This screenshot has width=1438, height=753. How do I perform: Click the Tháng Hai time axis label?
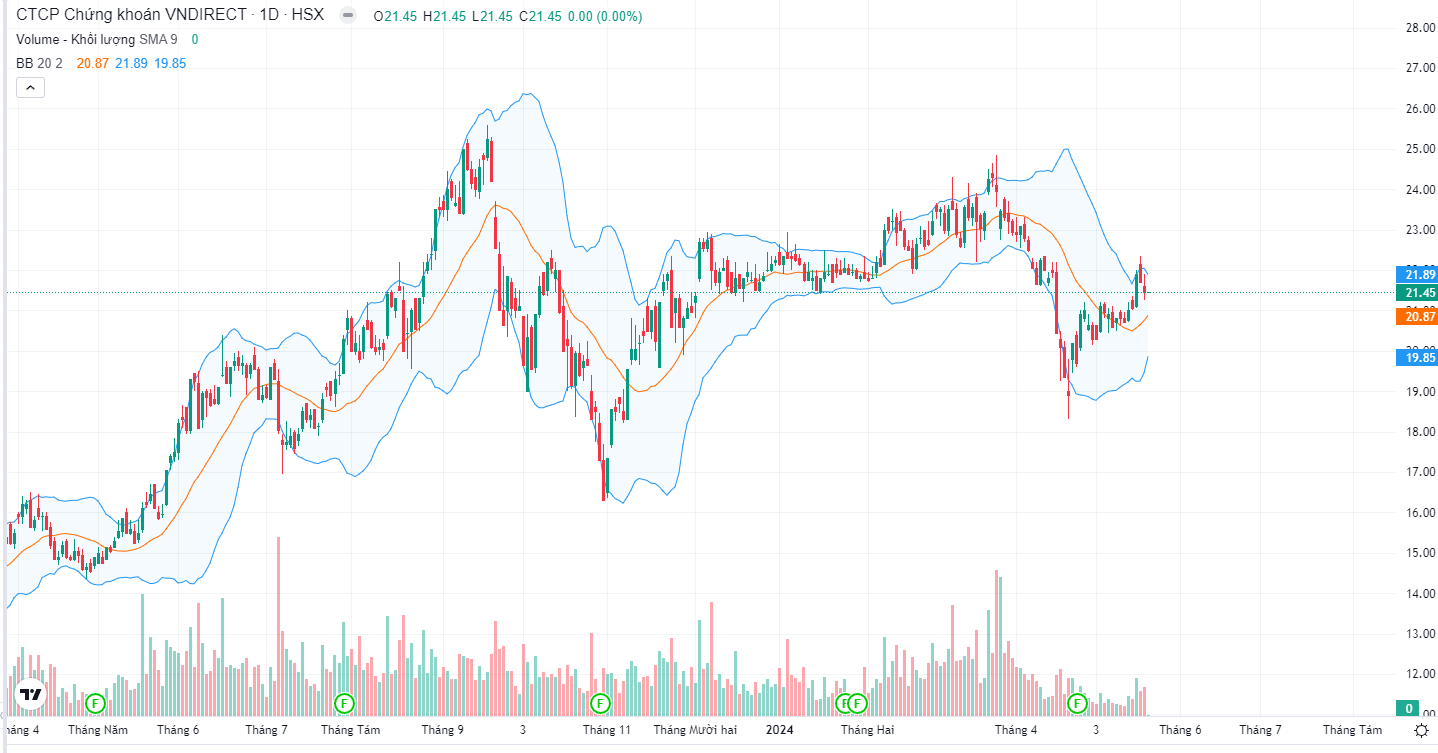click(x=867, y=731)
